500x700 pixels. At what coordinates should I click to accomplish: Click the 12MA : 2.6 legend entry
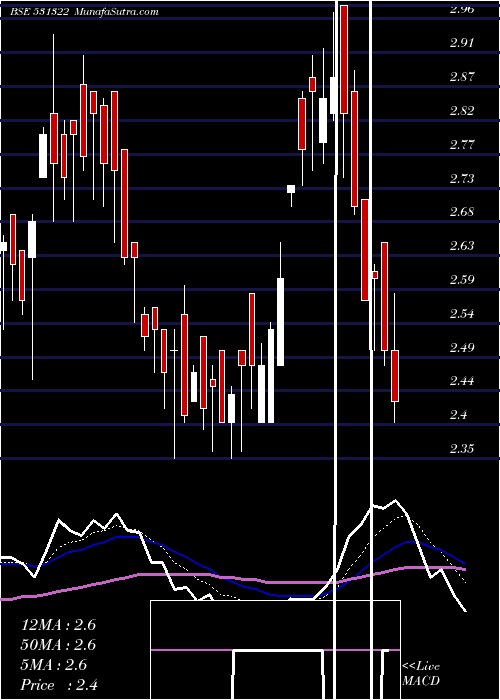tap(58, 625)
